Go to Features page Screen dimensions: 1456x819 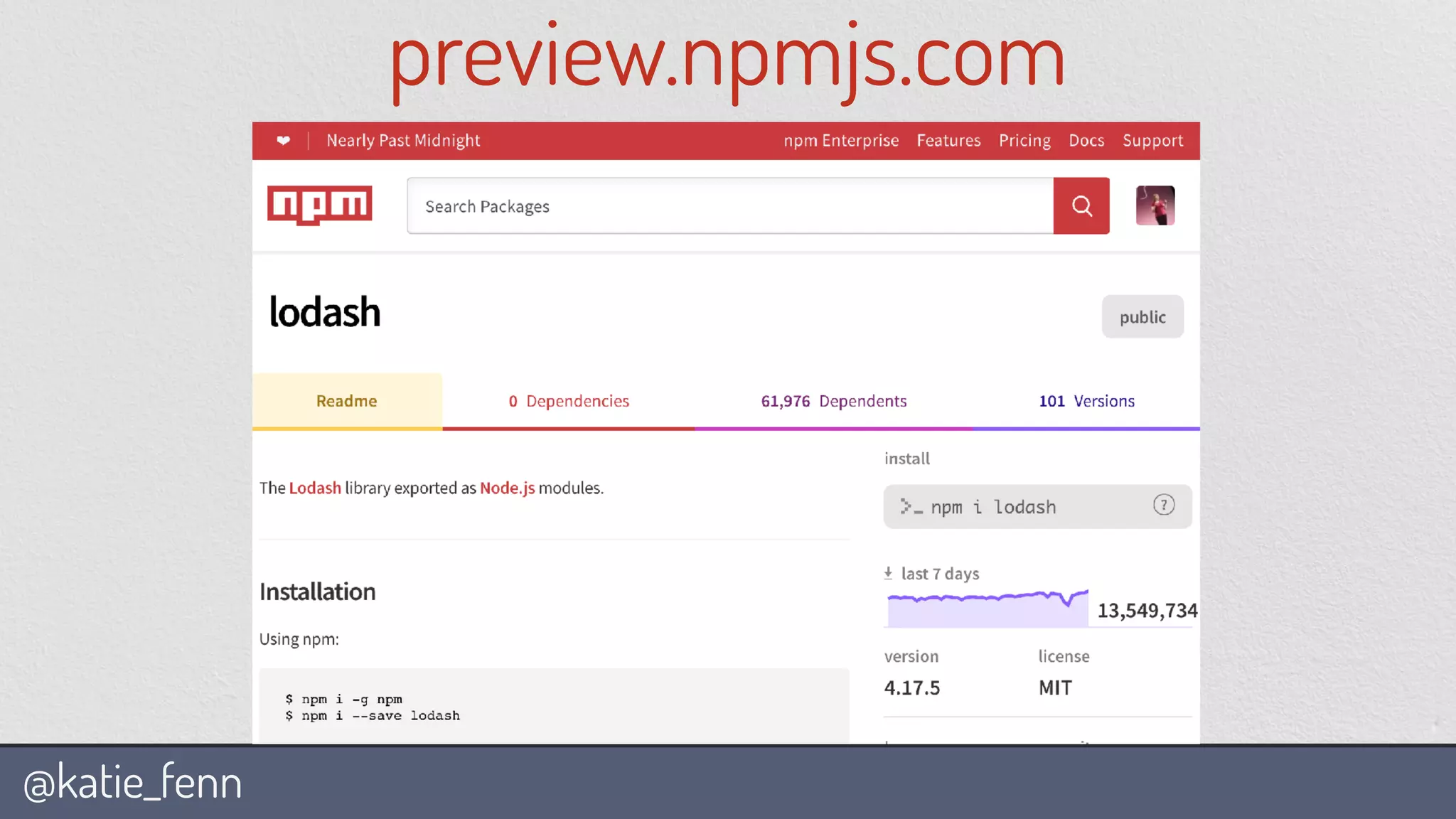pos(948,141)
